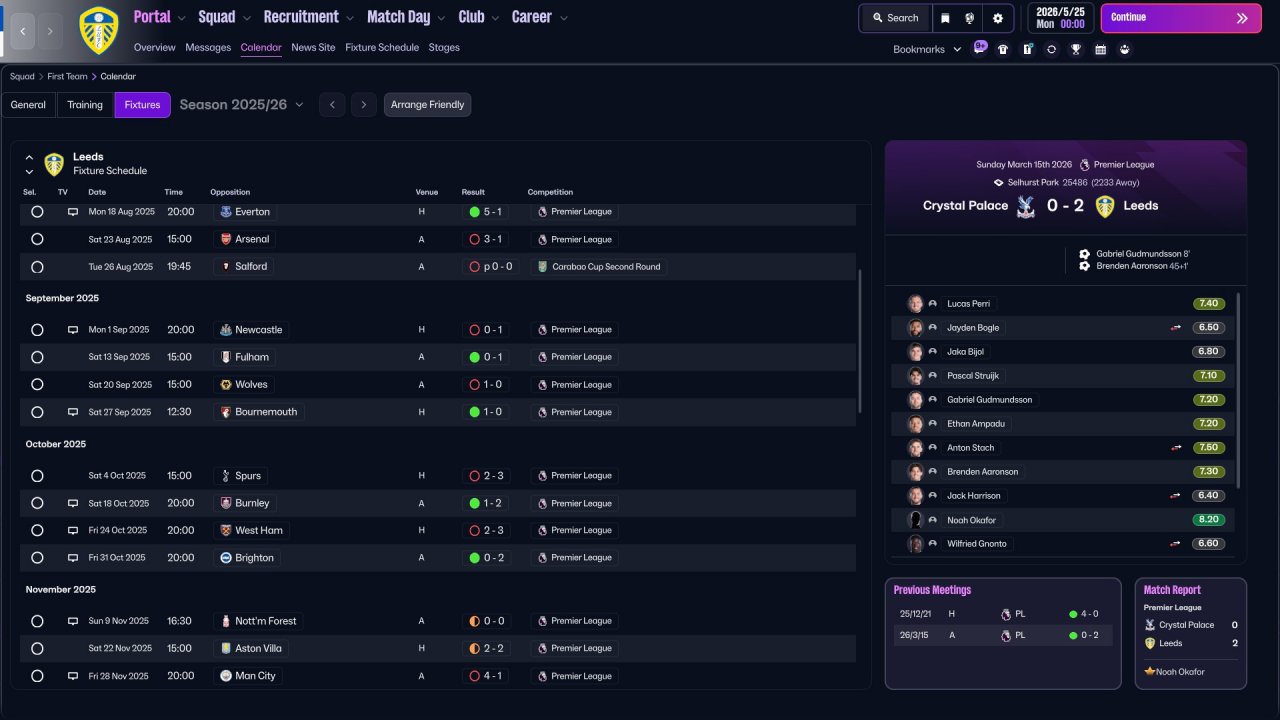This screenshot has height=720, width=1280.
Task: Expand the Club menu dropdown
Action: (x=495, y=18)
